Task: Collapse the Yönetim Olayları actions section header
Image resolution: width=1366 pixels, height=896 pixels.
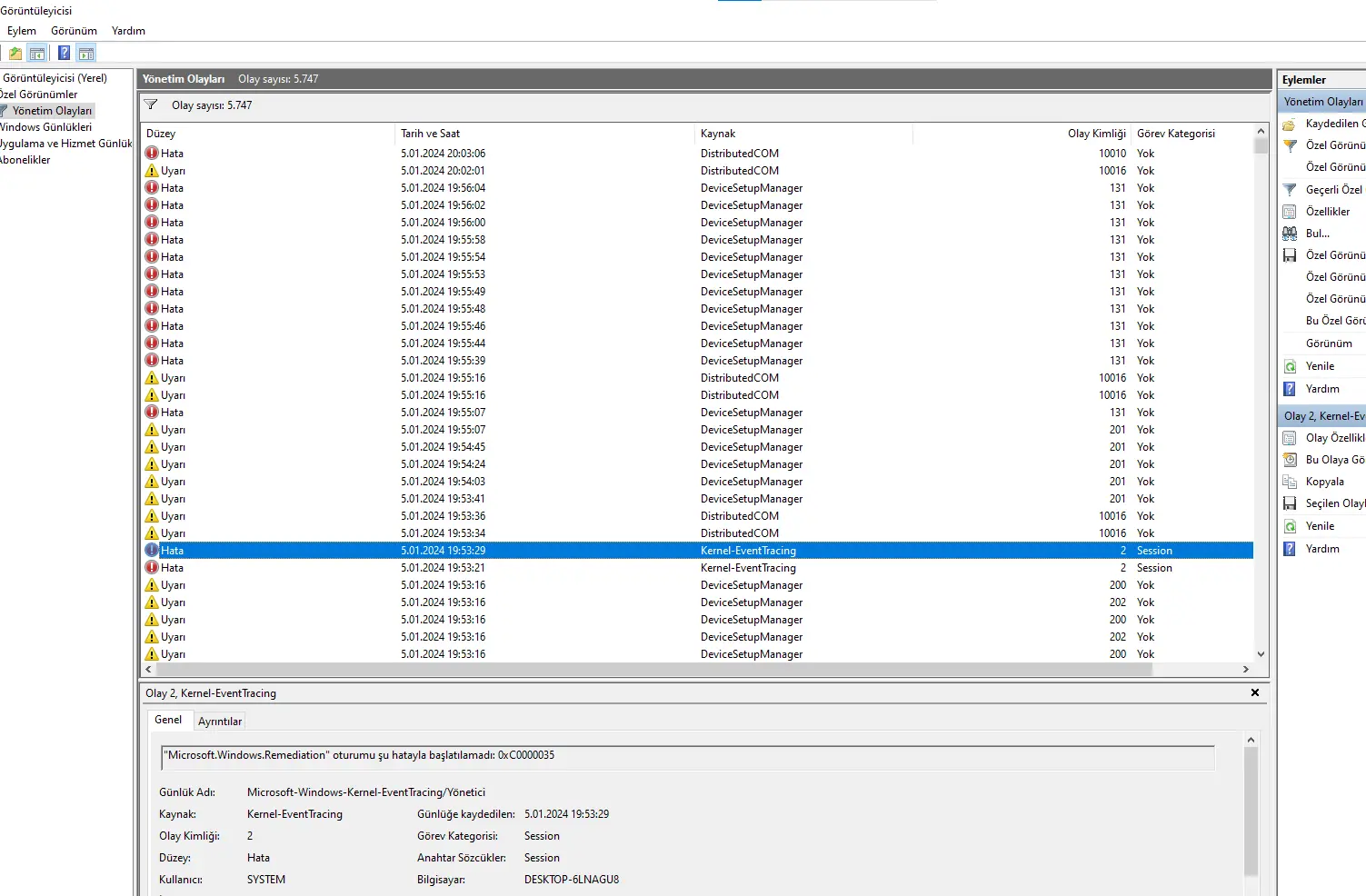Action: point(1322,102)
